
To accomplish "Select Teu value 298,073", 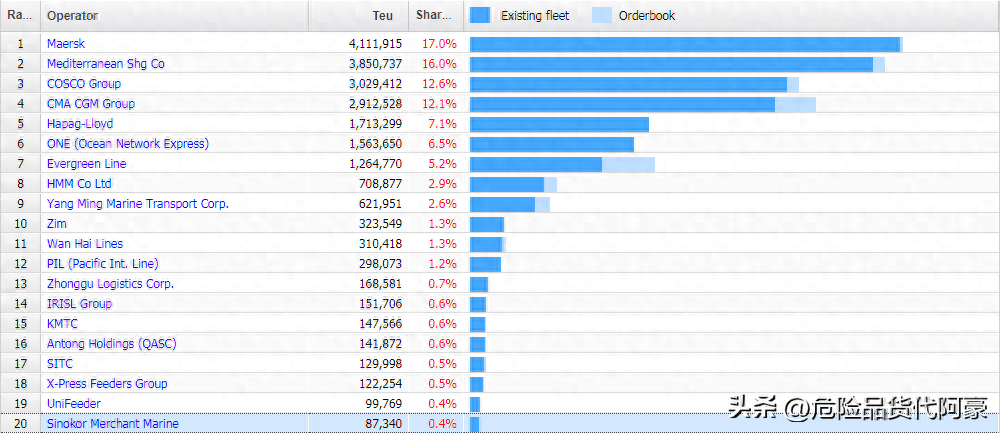I will pos(381,263).
